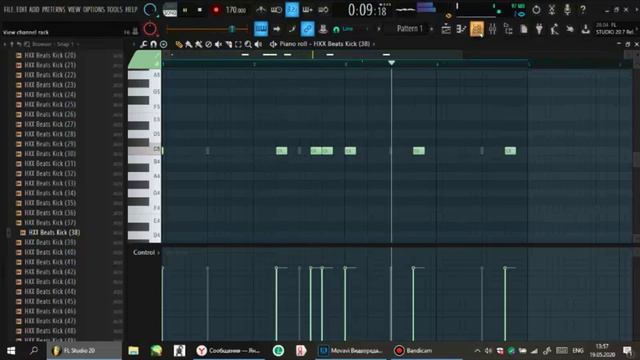Viewport: 640px width, 360px height.
Task: Select the Paint brush tool in piano roll
Action: coord(189,44)
